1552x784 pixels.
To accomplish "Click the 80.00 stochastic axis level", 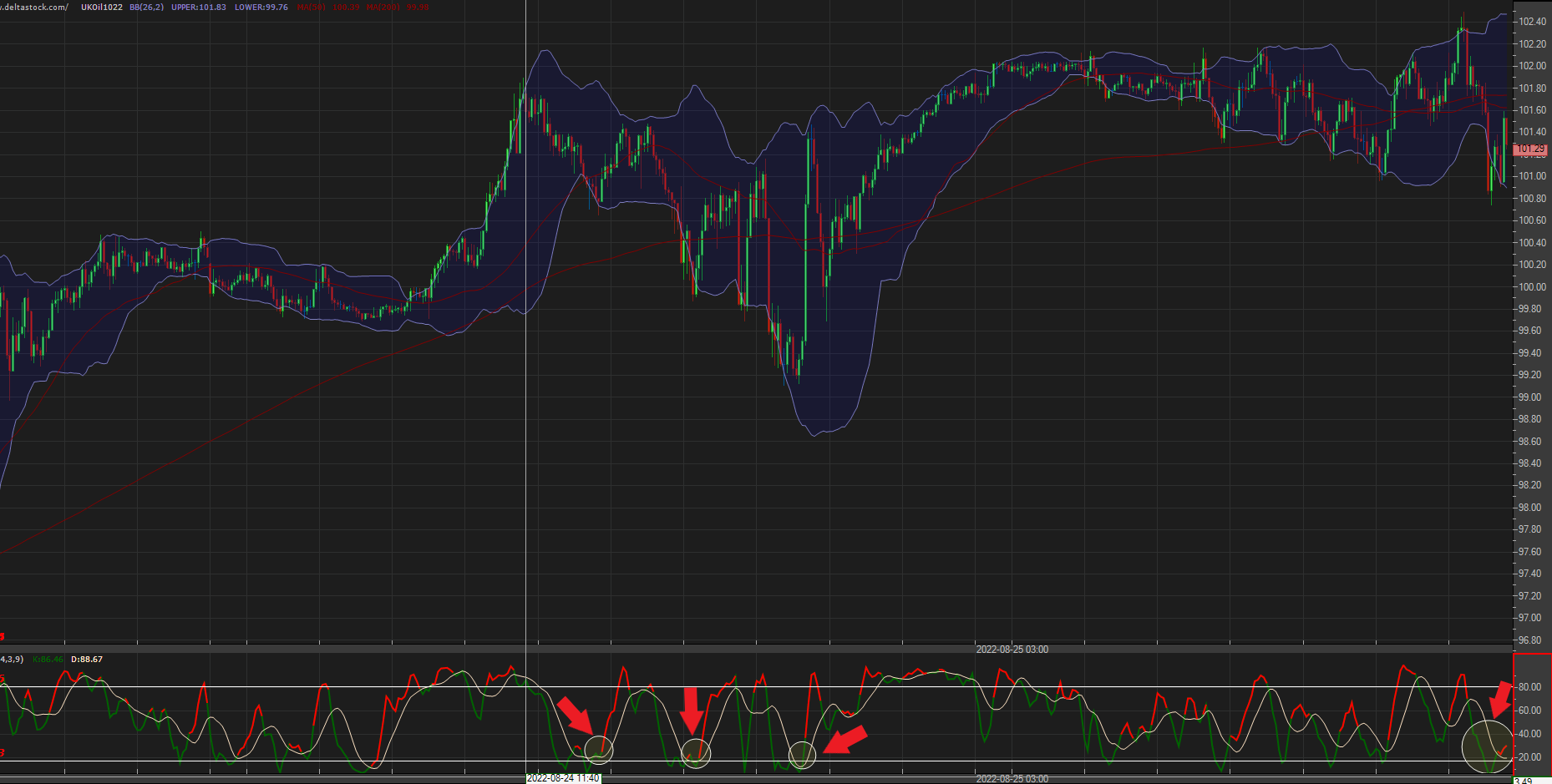I will tap(1530, 687).
